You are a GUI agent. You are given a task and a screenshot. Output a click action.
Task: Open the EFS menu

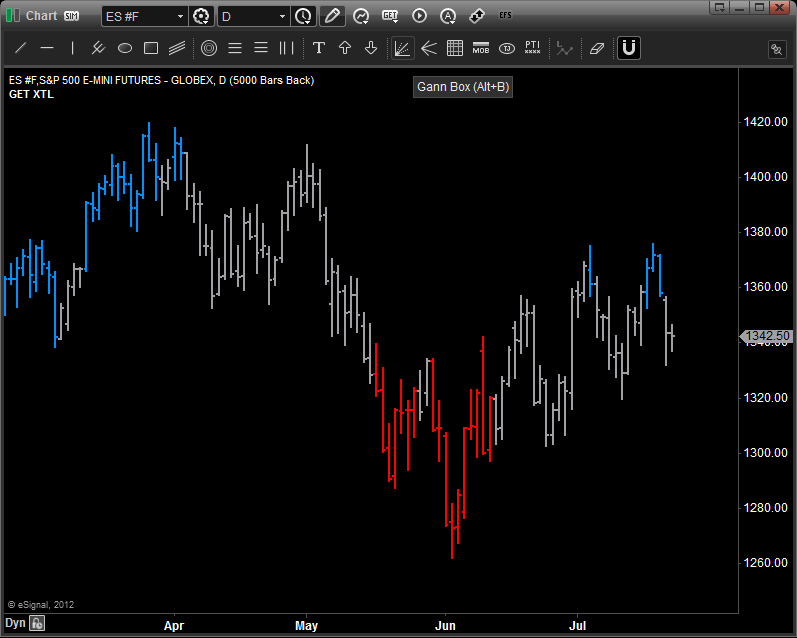point(506,16)
